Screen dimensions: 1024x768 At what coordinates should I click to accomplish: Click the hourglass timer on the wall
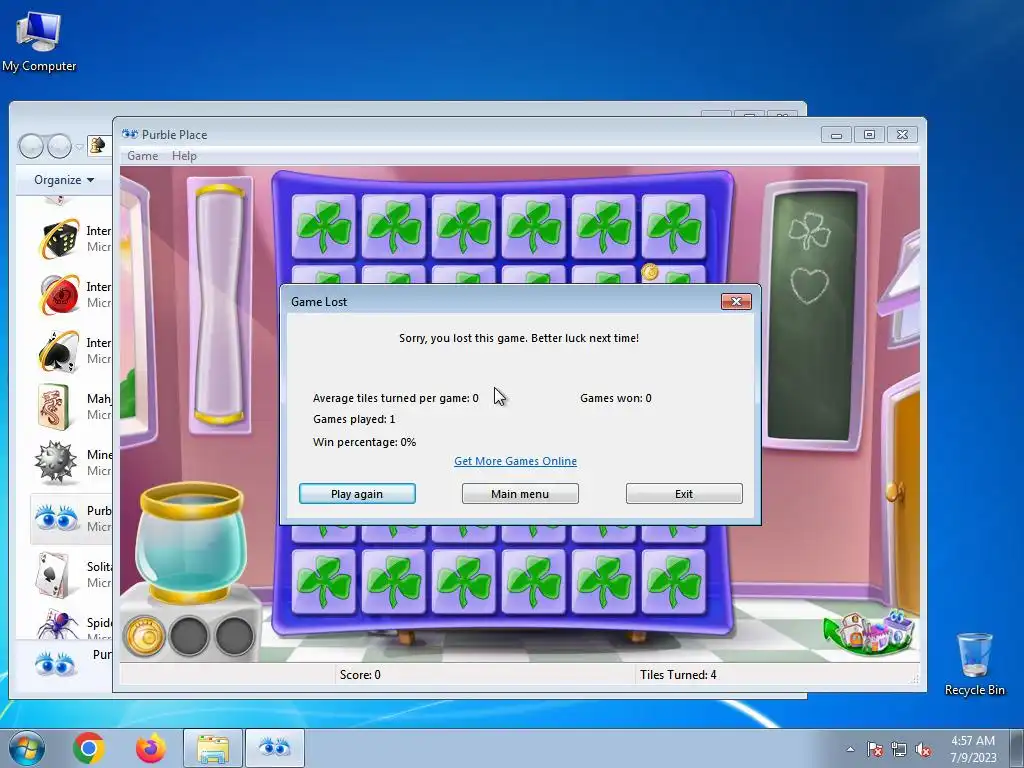coord(219,305)
